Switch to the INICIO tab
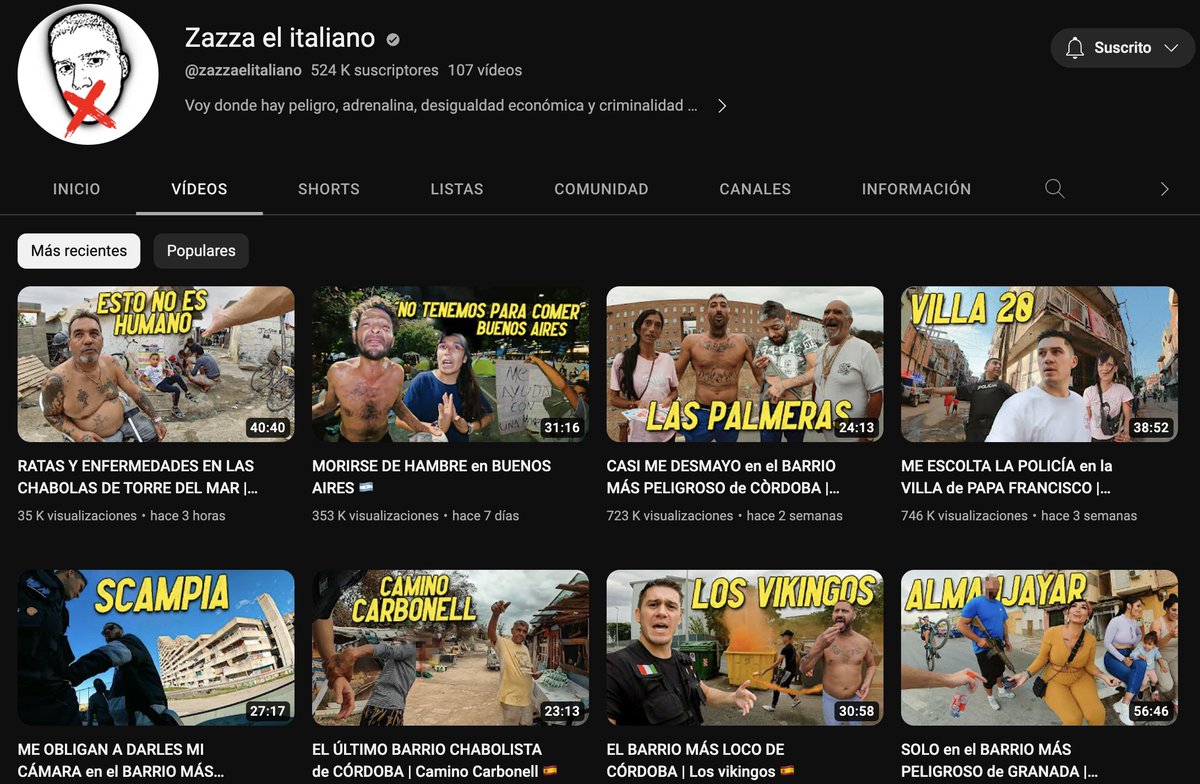Image resolution: width=1200 pixels, height=784 pixels. coord(77,189)
